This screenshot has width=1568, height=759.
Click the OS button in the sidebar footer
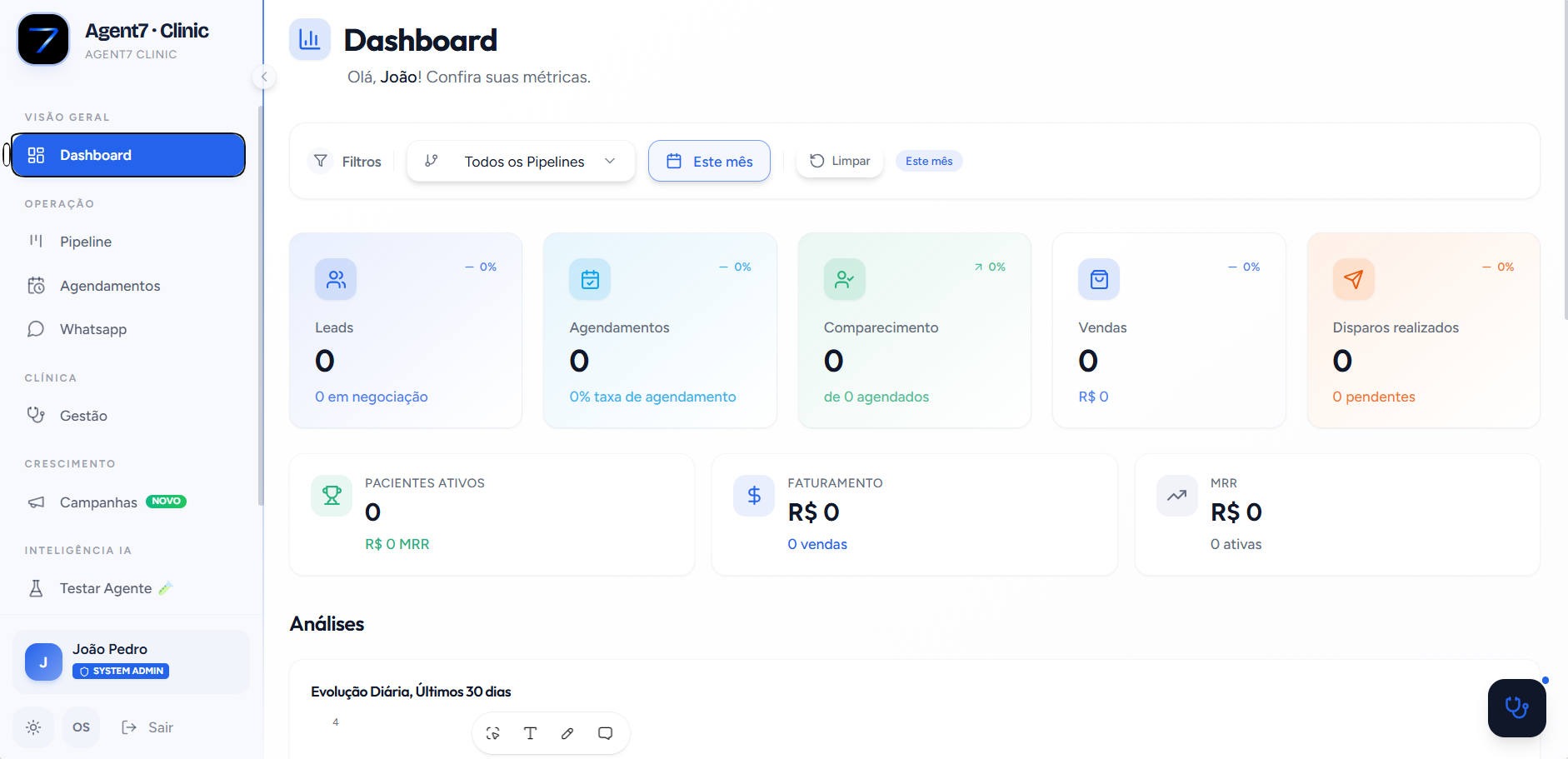[81, 727]
